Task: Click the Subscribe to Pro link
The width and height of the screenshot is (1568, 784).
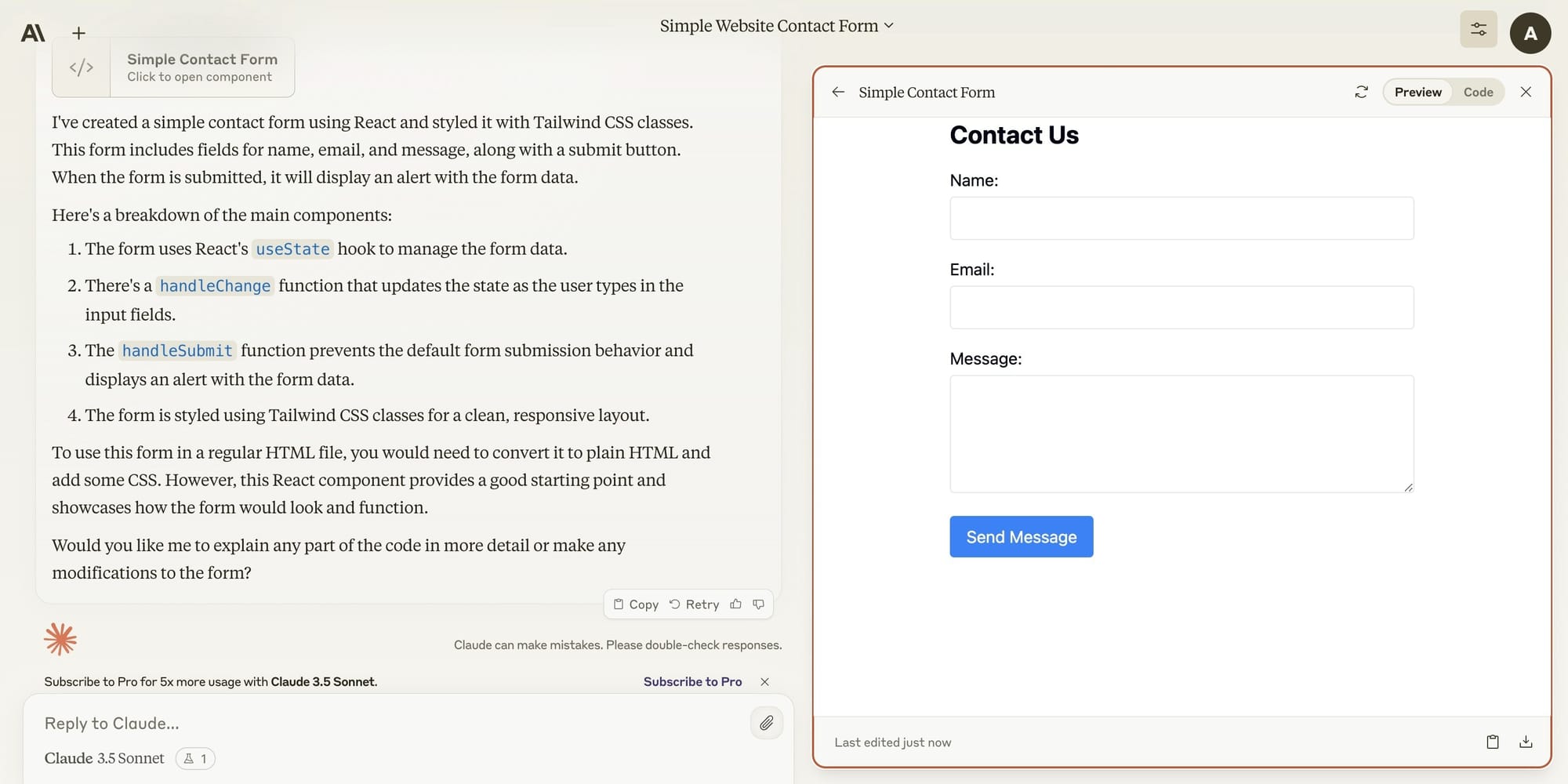Action: click(692, 681)
